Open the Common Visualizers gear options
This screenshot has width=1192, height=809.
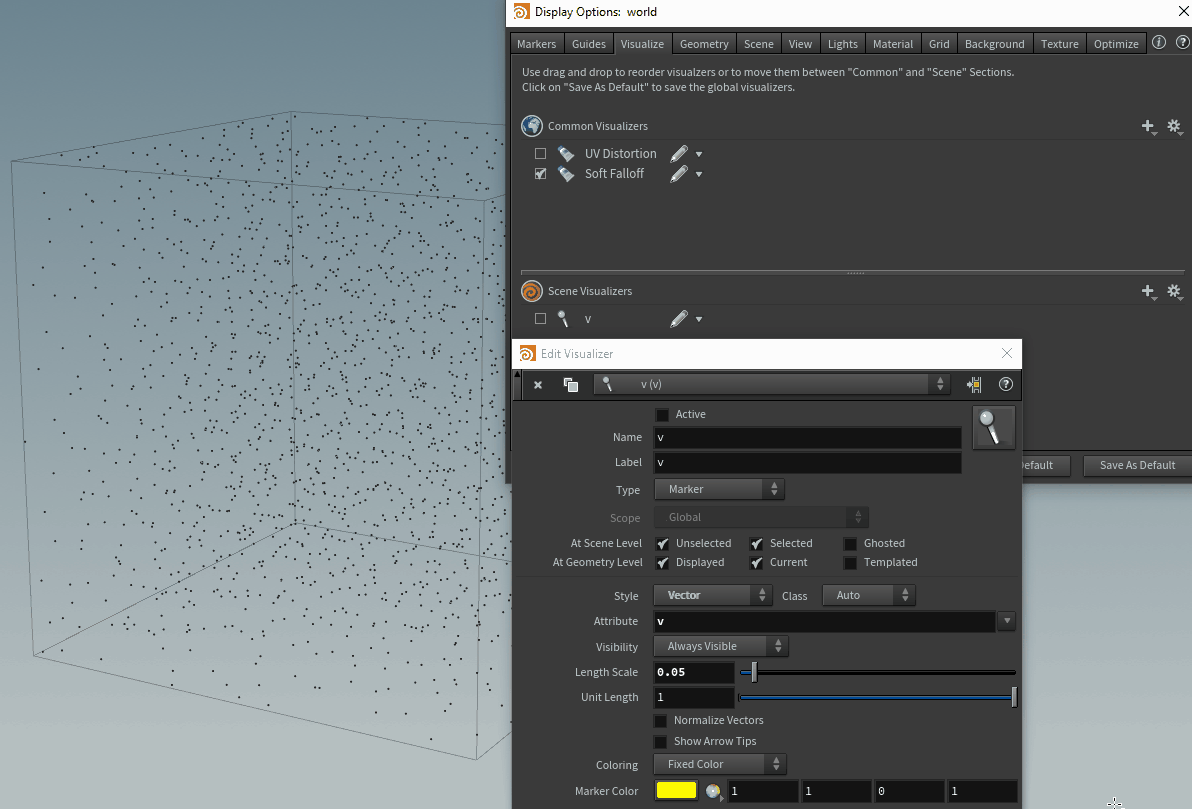click(x=1175, y=127)
